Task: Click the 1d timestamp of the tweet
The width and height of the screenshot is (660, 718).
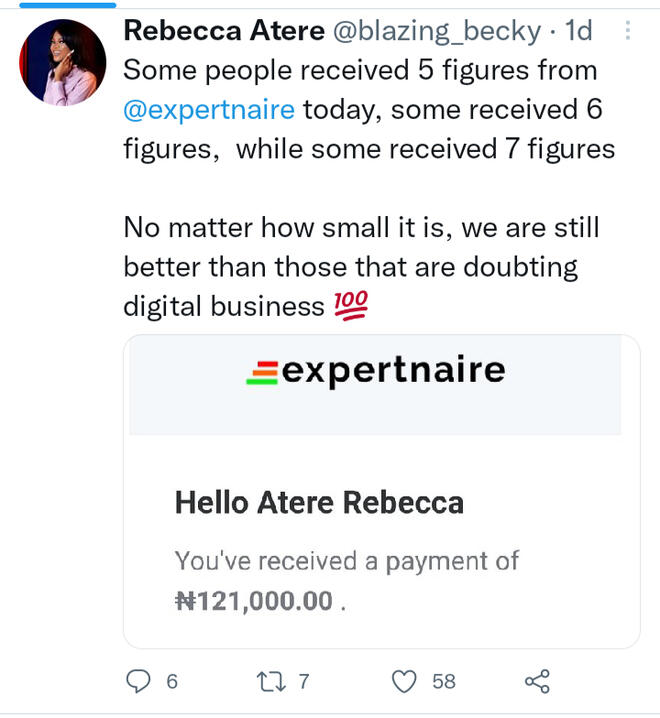Action: click(578, 31)
